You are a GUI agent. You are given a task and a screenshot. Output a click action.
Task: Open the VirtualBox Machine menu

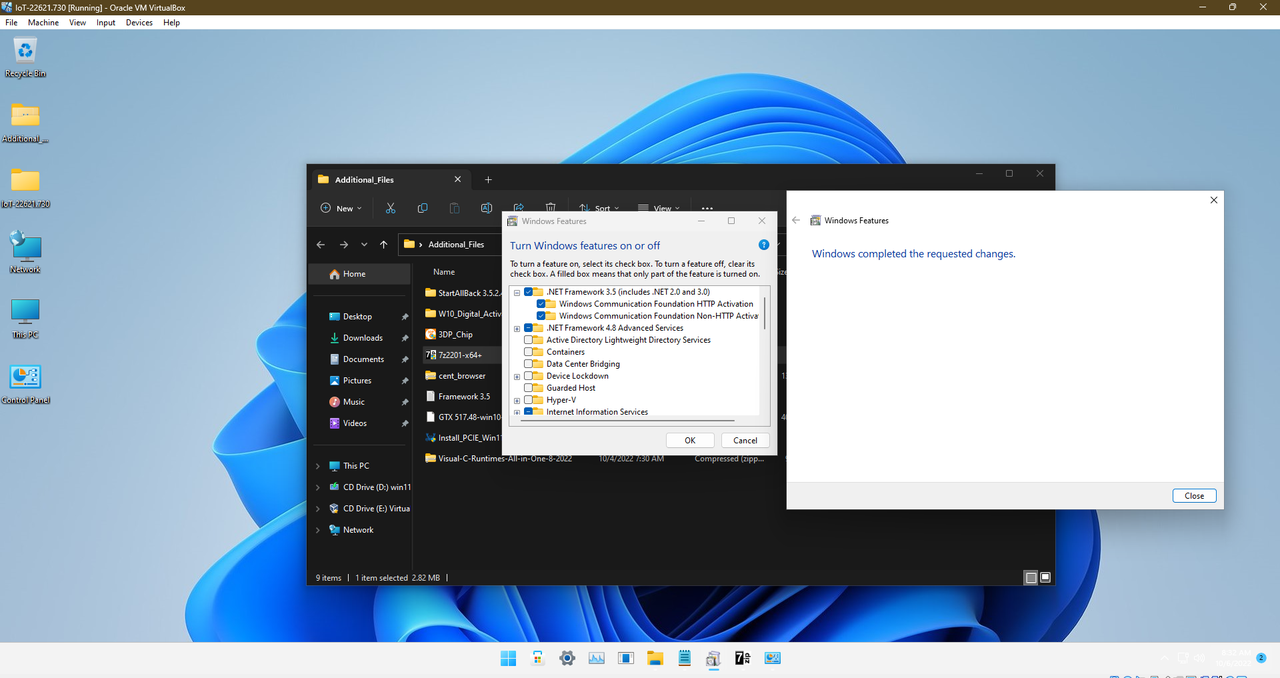pos(43,22)
